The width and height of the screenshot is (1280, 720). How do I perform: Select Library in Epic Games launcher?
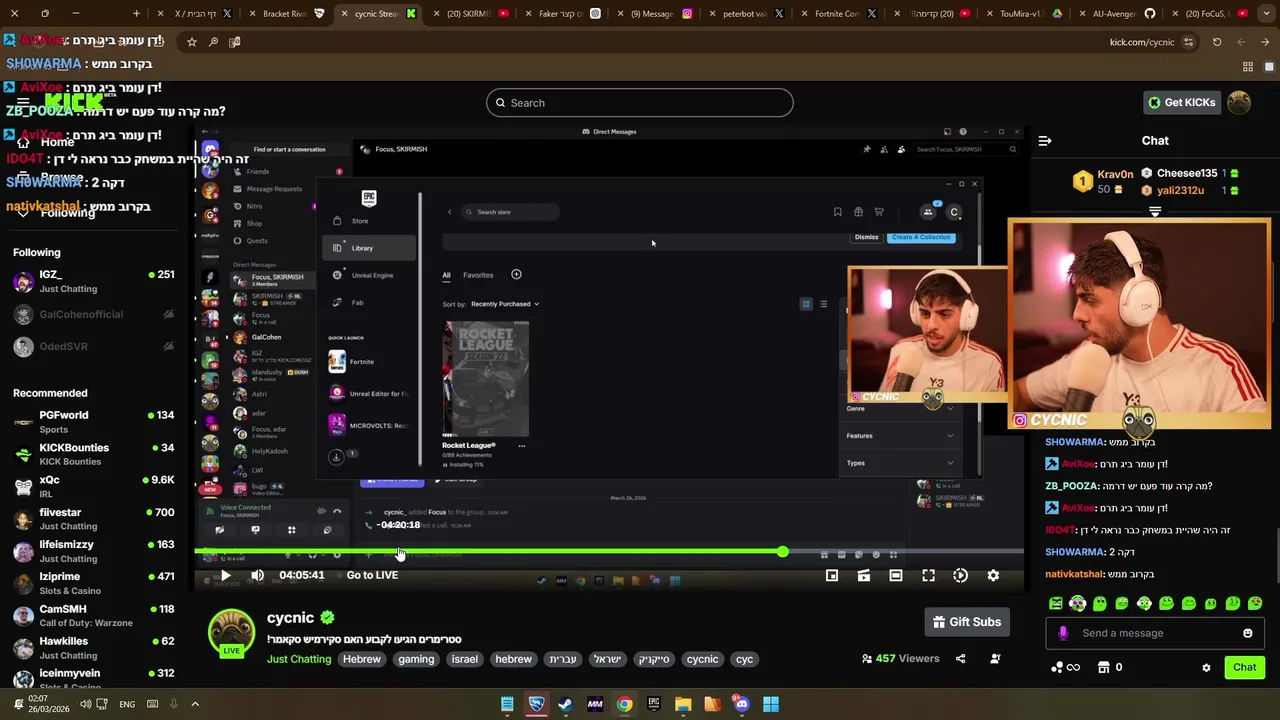click(369, 248)
